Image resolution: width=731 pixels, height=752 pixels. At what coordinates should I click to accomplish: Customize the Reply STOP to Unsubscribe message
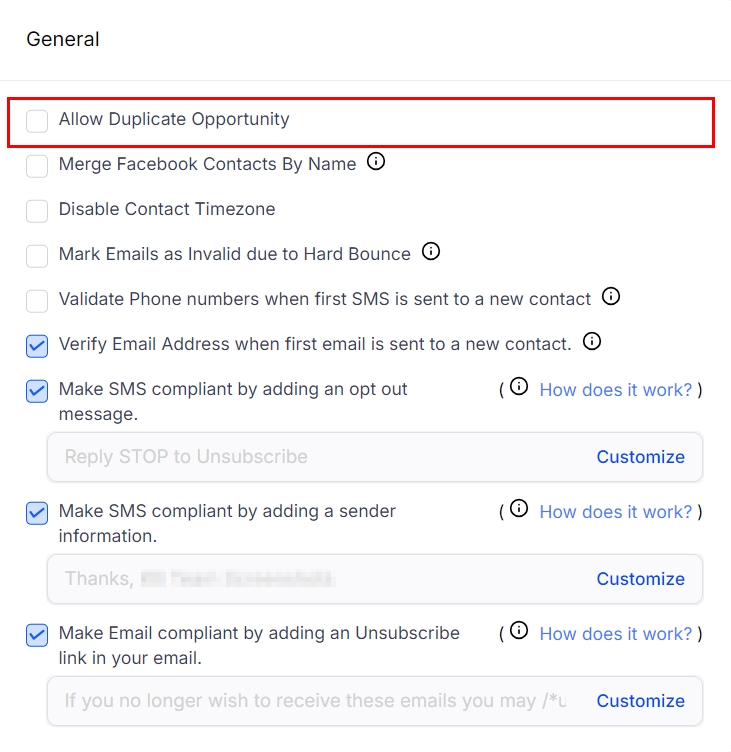pos(640,457)
